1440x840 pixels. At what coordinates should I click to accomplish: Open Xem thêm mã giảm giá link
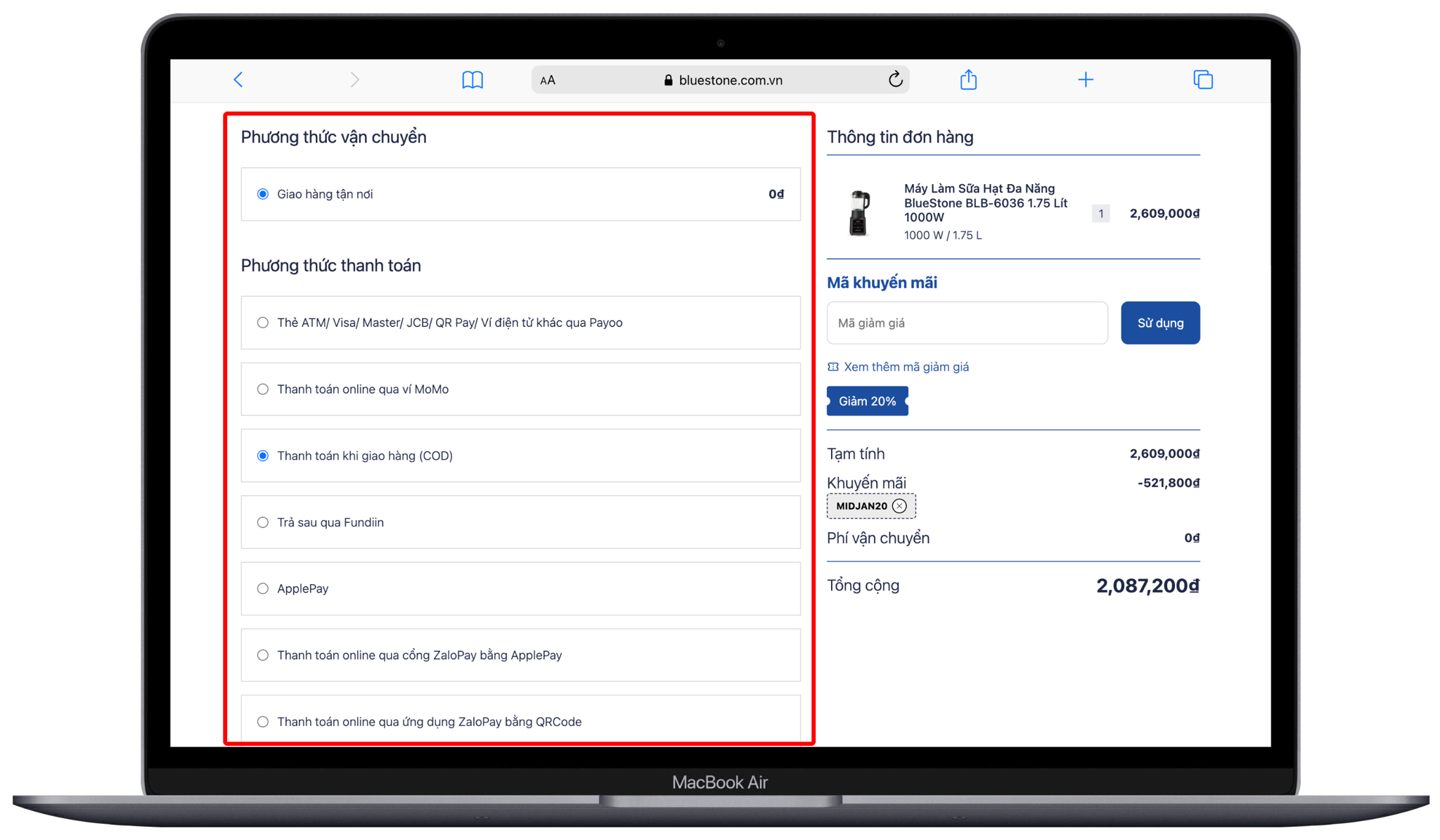(906, 367)
